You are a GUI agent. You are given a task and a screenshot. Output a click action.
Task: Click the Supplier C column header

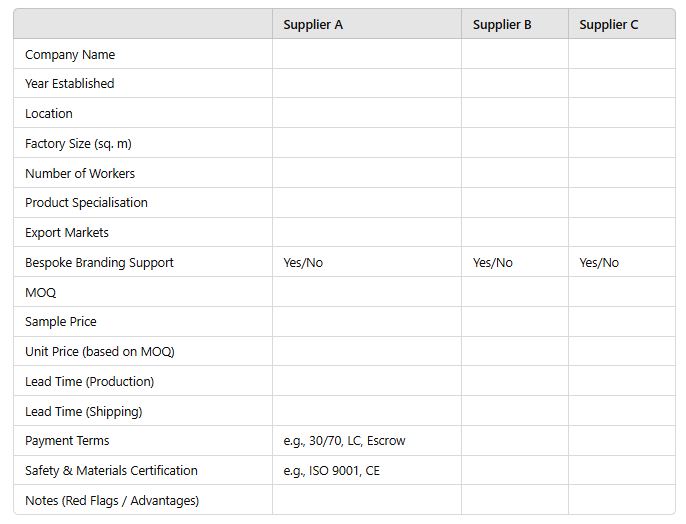(x=608, y=25)
